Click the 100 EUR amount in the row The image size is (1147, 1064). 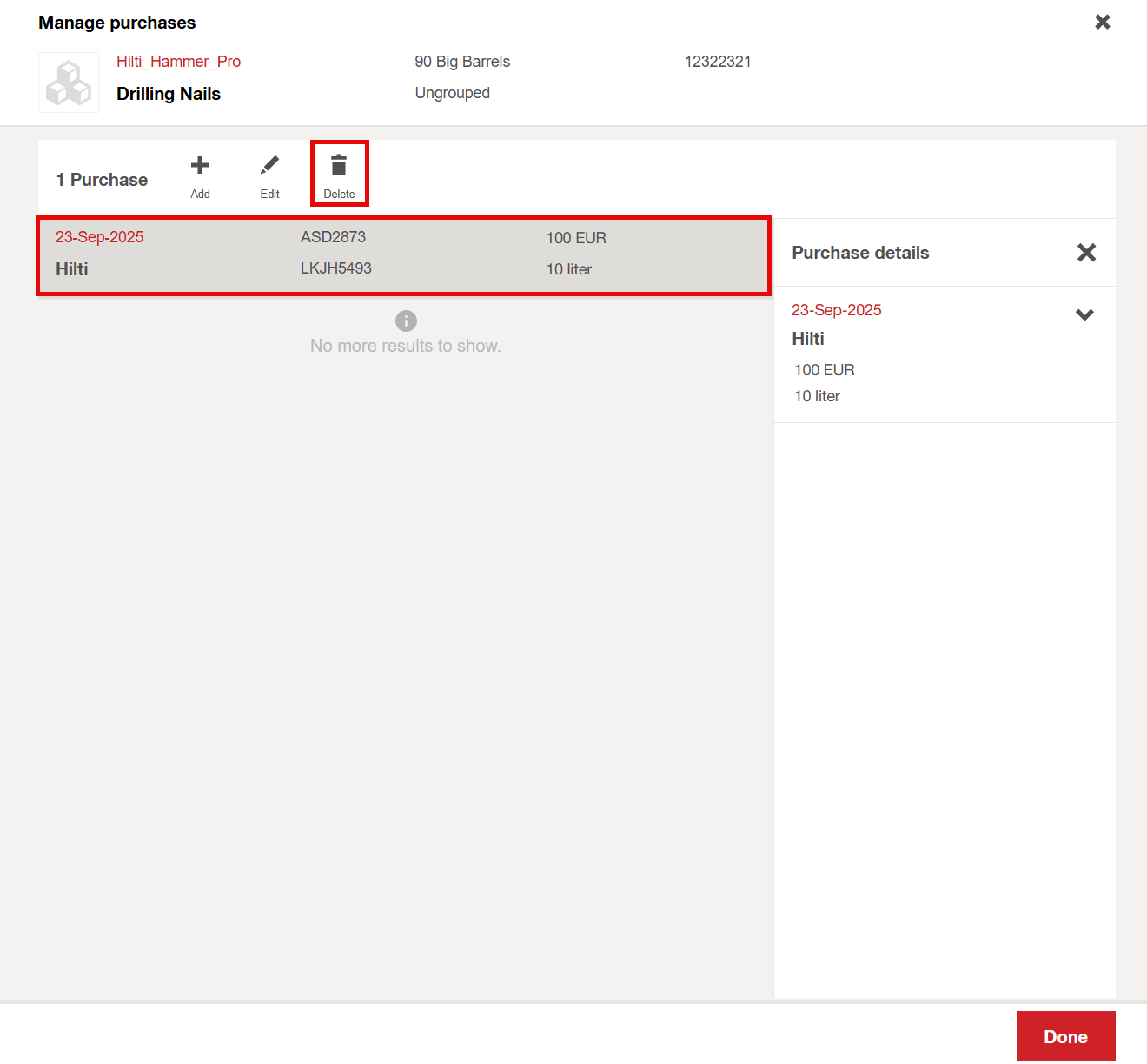pos(576,238)
